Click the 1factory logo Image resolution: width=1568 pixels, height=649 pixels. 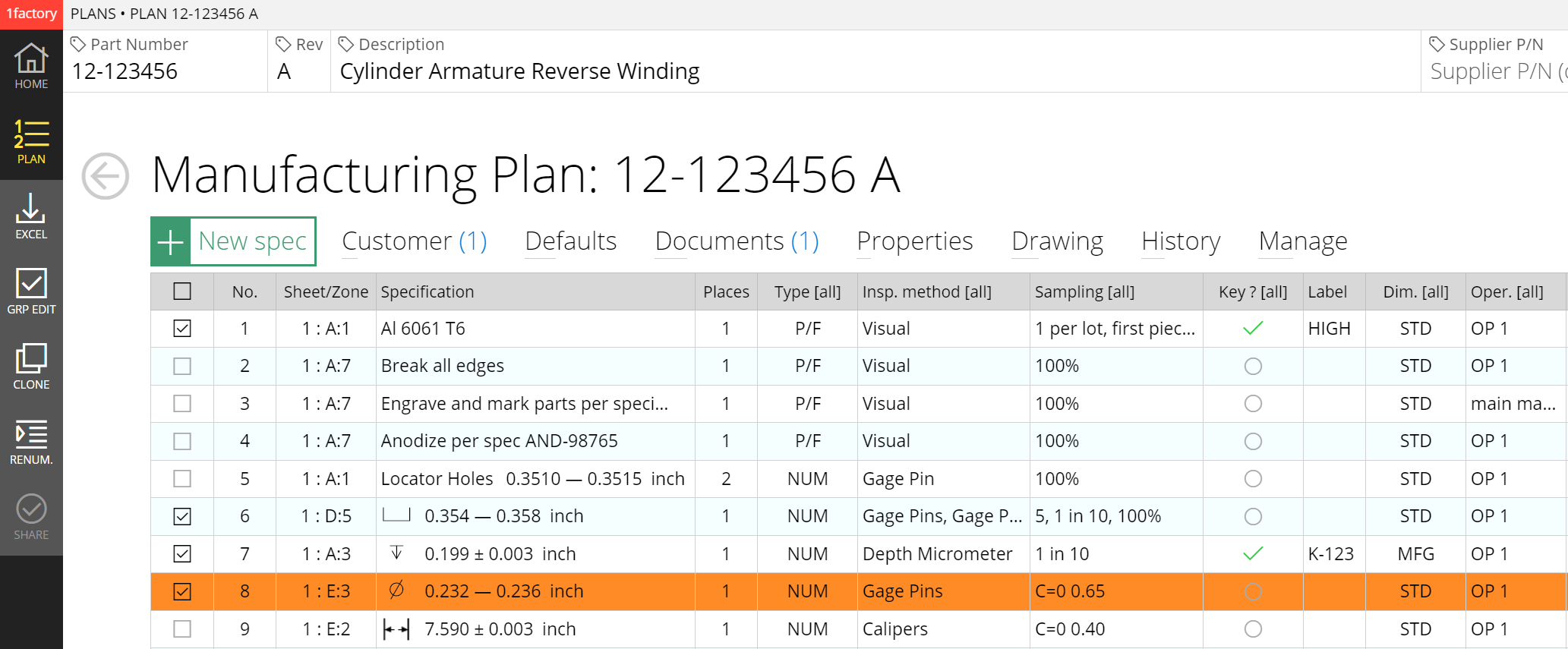(x=31, y=14)
